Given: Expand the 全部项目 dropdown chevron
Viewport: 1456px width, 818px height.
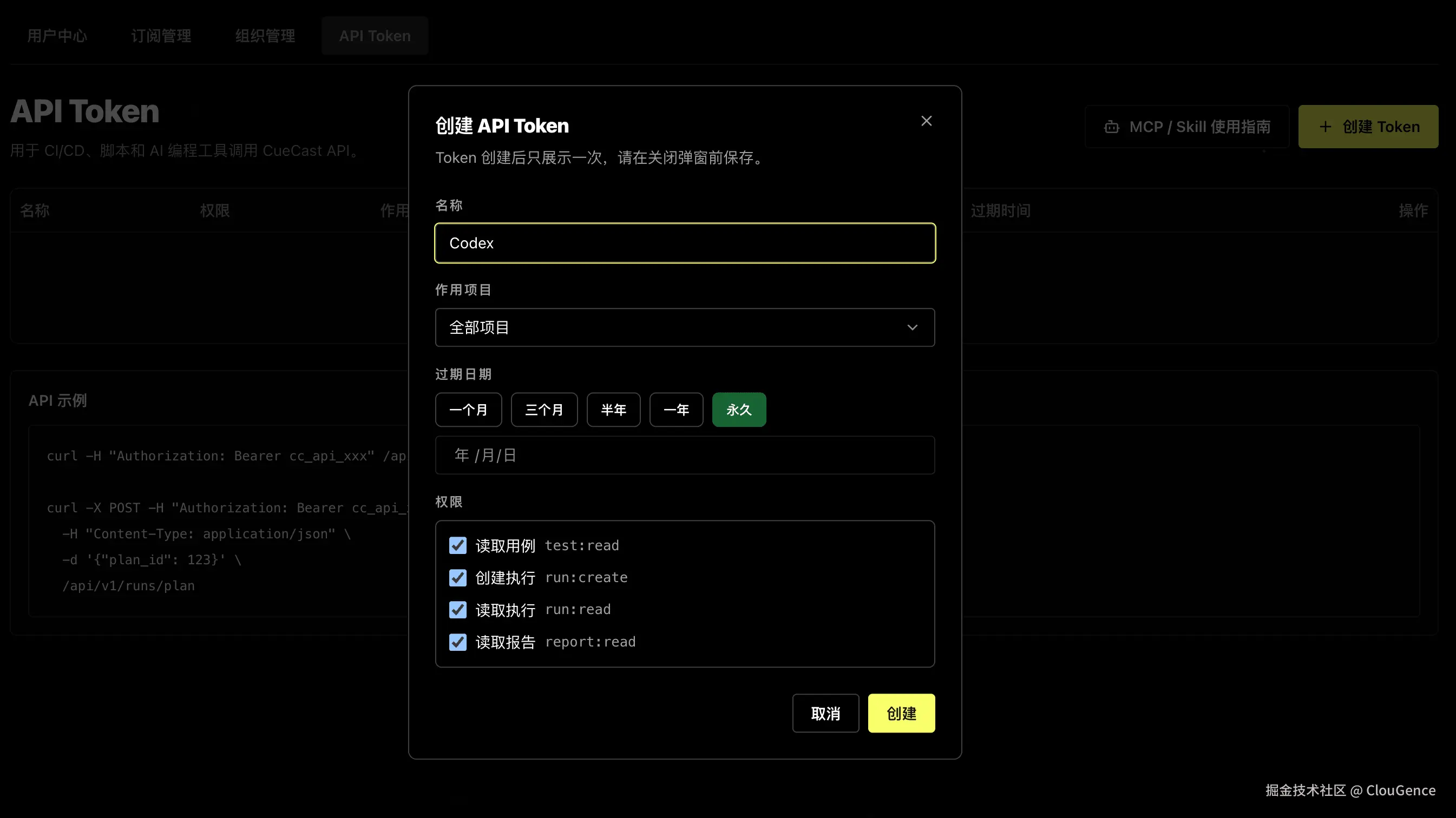Looking at the screenshot, I should [x=911, y=328].
